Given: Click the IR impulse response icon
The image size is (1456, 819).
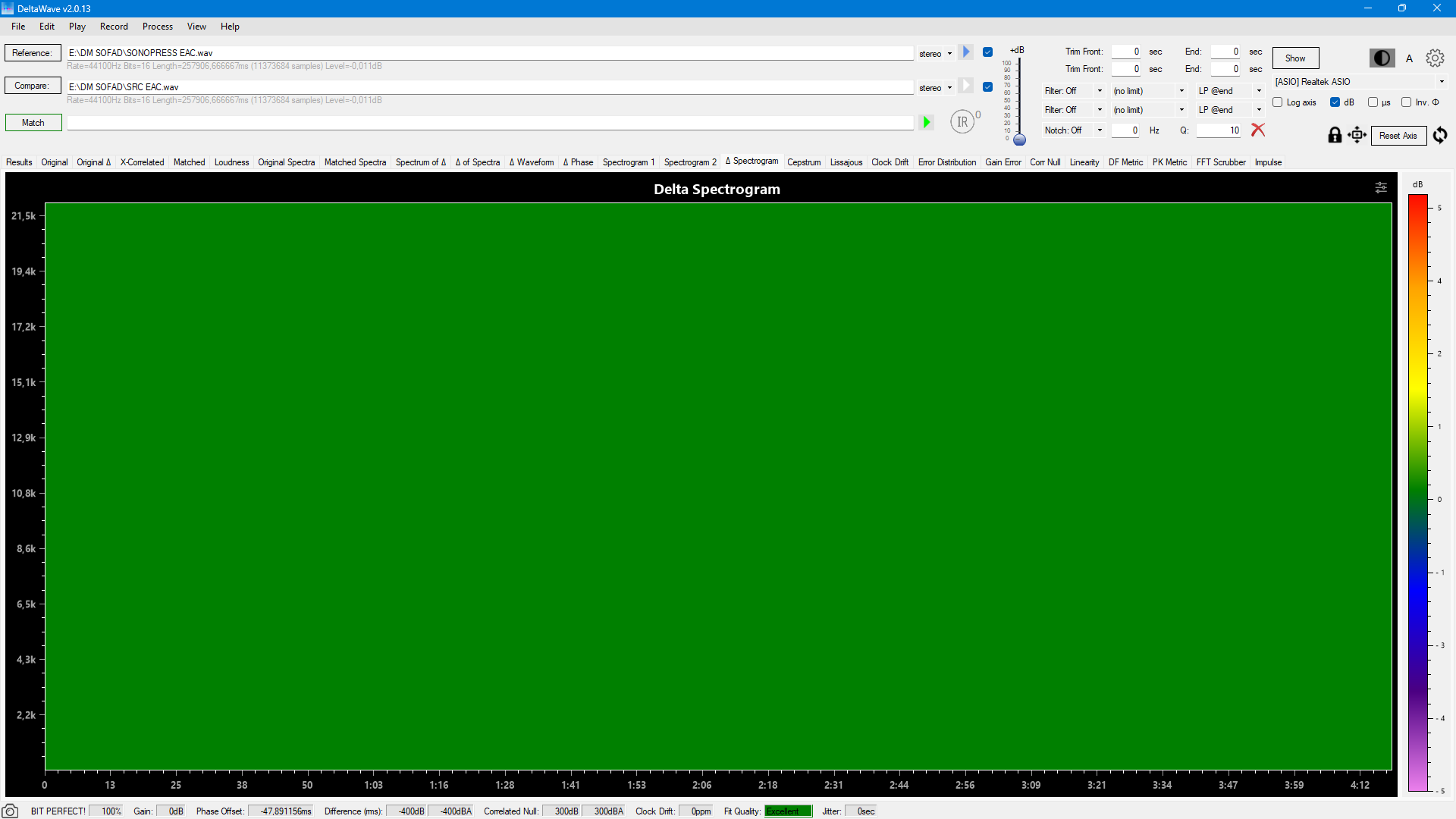Looking at the screenshot, I should 962,121.
